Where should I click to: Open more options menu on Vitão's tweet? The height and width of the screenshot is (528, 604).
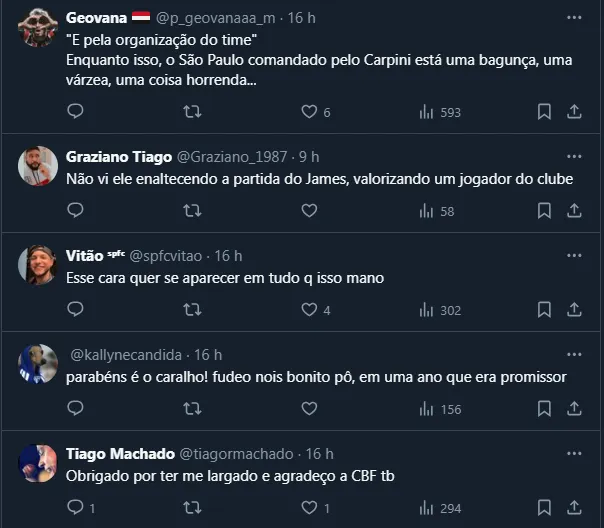(573, 256)
